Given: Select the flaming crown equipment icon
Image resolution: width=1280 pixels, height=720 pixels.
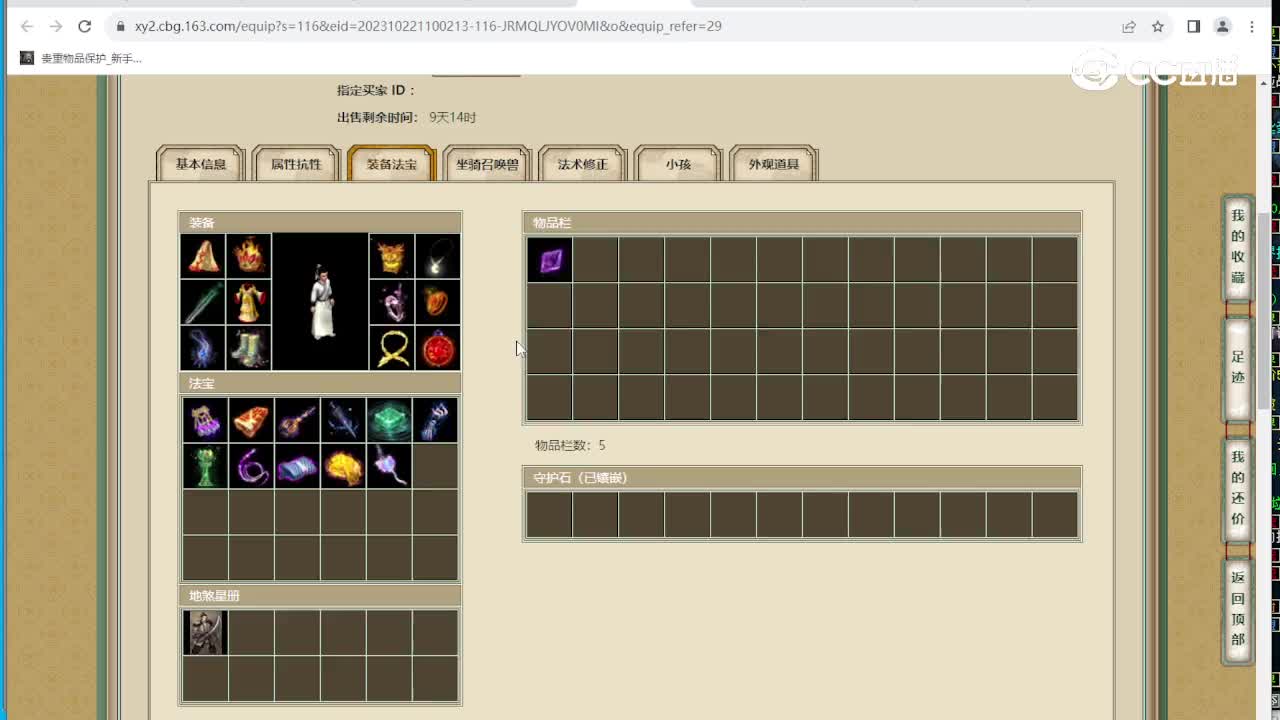Looking at the screenshot, I should coord(249,256).
